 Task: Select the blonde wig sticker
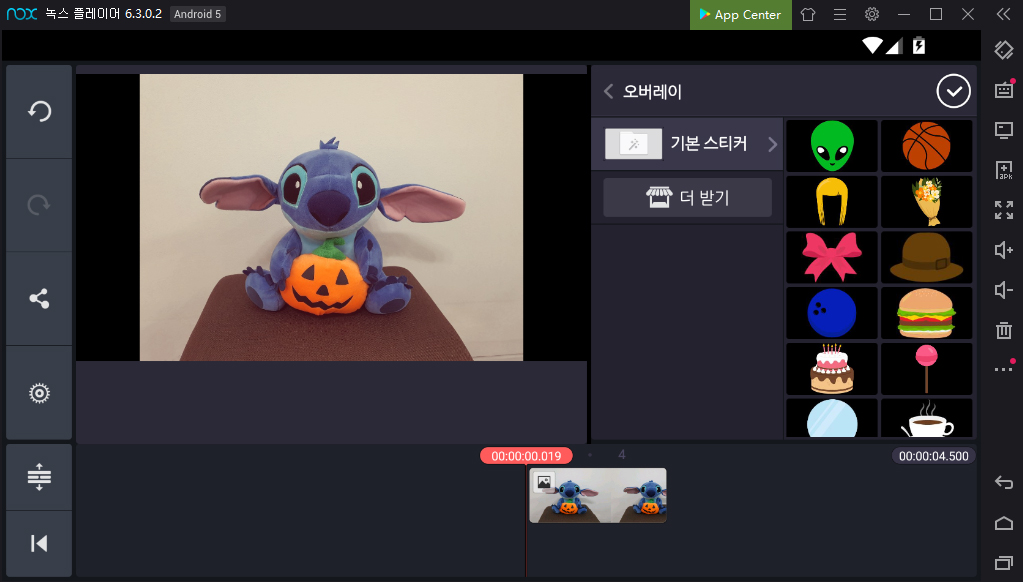coord(832,202)
